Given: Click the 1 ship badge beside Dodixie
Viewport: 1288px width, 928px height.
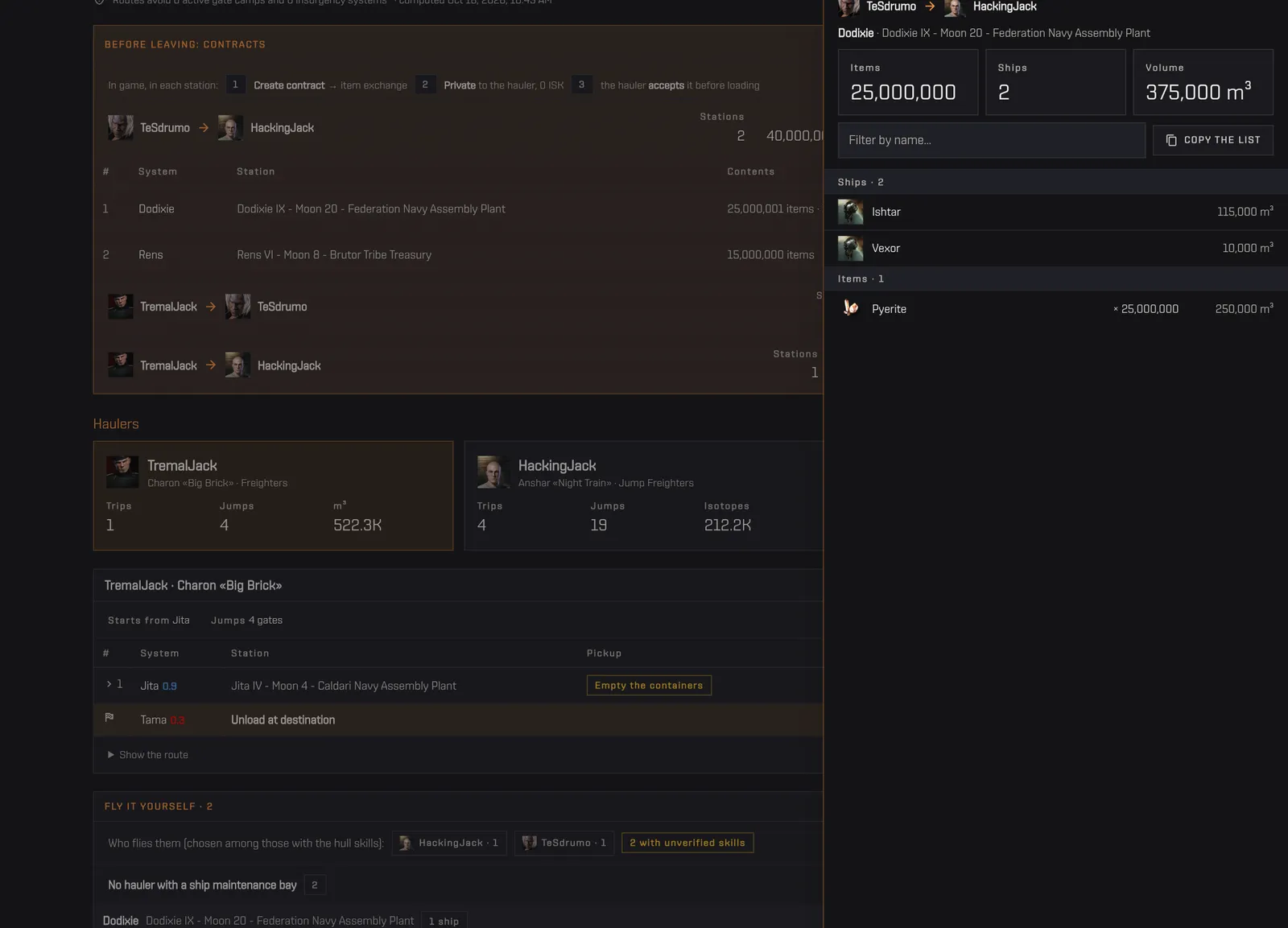Looking at the screenshot, I should tap(444, 921).
